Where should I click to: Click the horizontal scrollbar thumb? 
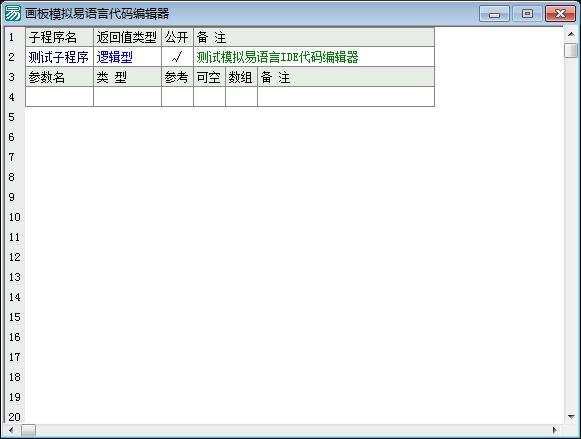click(28, 430)
